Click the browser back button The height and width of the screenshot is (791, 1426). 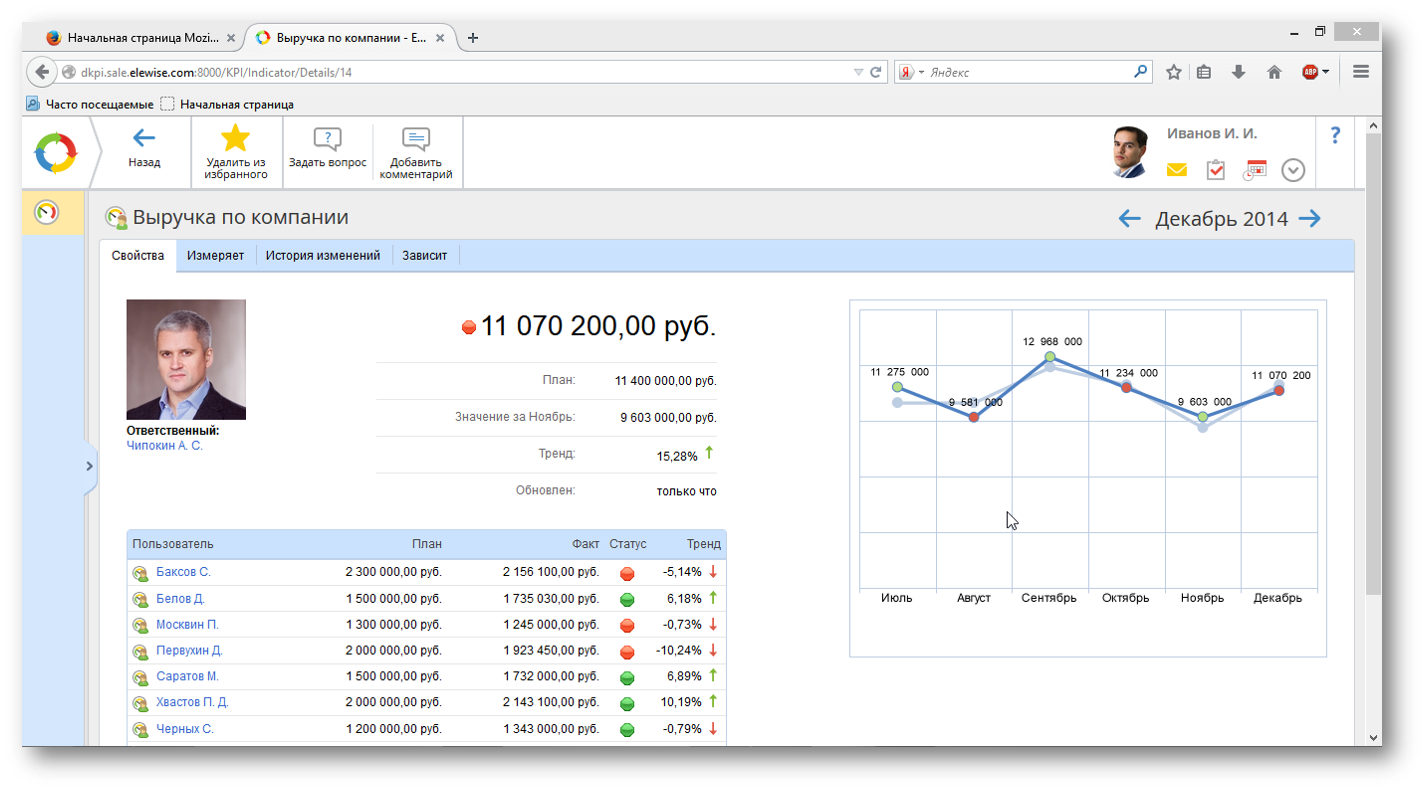(x=41, y=72)
